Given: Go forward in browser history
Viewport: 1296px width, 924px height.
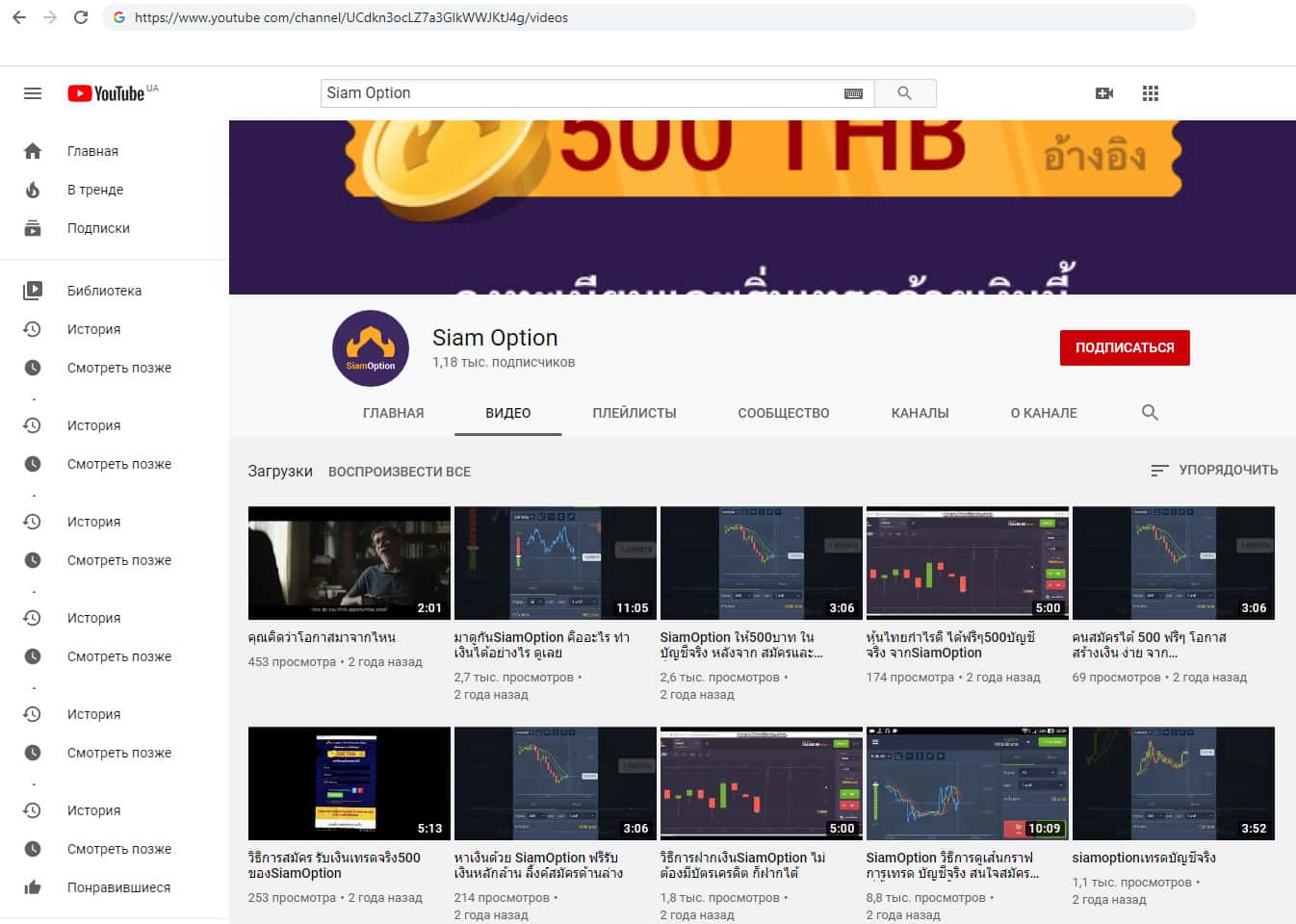Looking at the screenshot, I should pyautogui.click(x=50, y=17).
